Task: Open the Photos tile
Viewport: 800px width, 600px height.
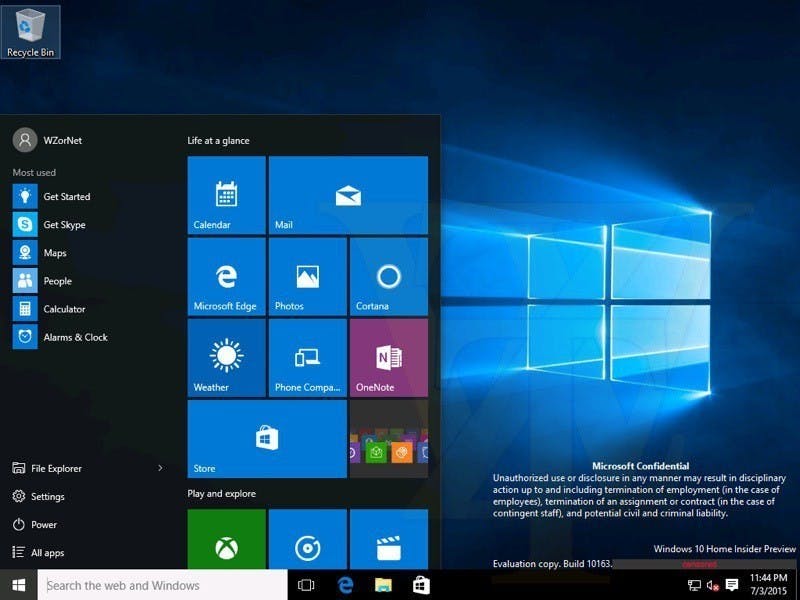Action: click(307, 276)
